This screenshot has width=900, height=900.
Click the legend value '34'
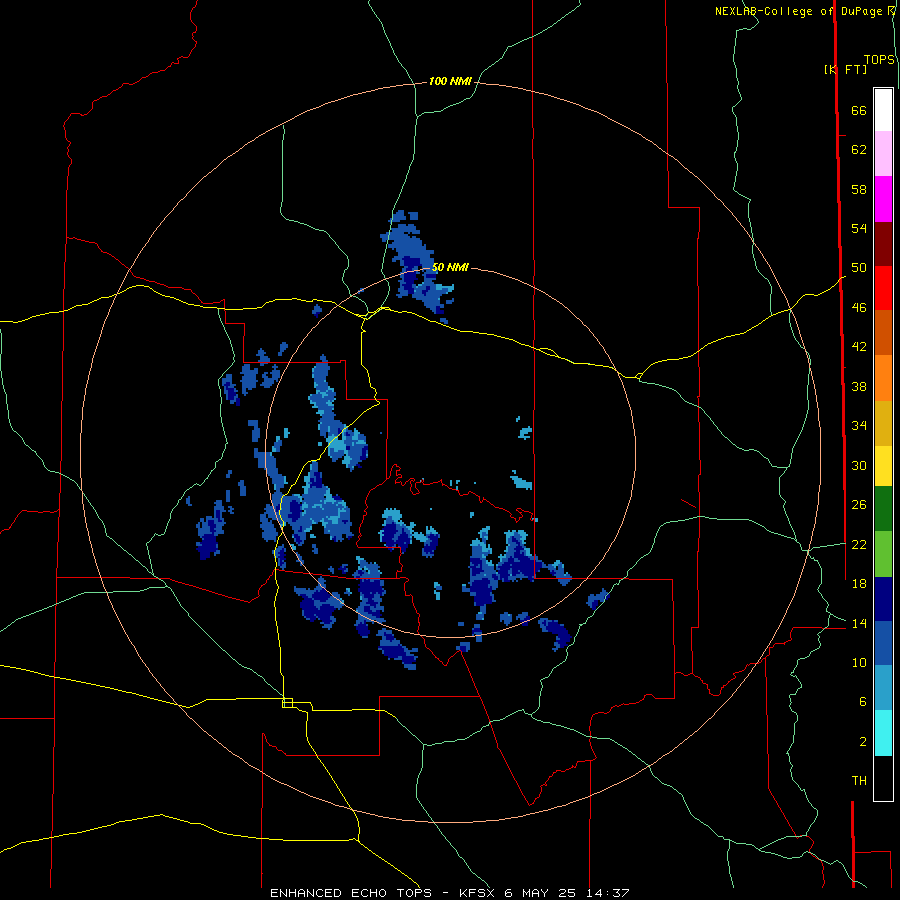[859, 426]
